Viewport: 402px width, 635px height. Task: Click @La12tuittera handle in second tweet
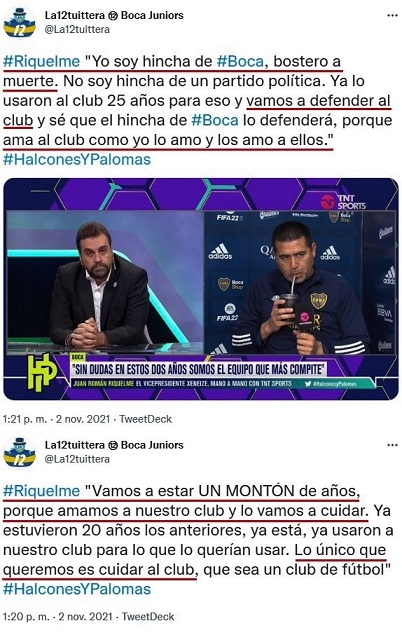pyautogui.click(x=77, y=459)
